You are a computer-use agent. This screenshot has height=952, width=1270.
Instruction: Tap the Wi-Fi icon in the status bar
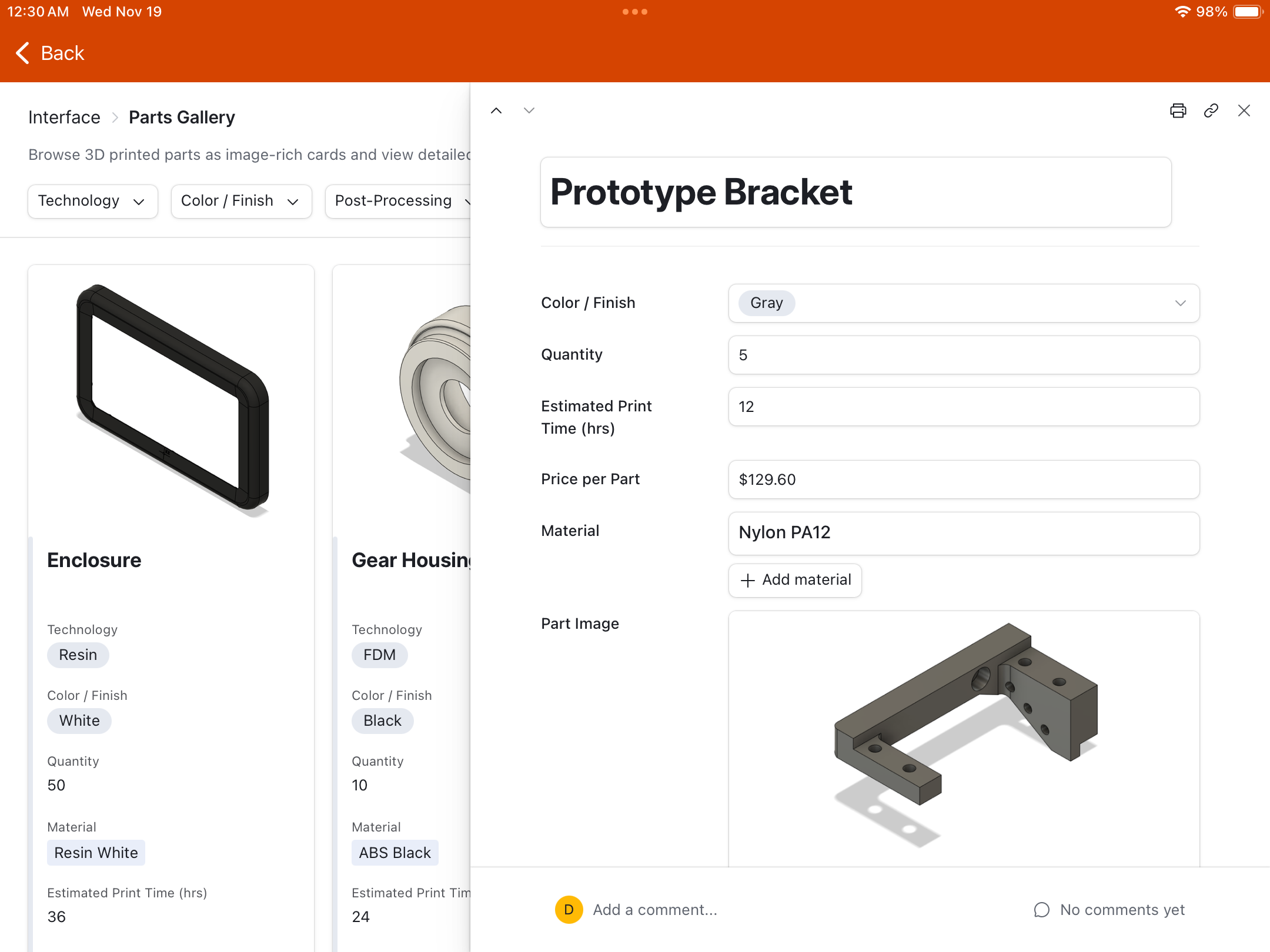pyautogui.click(x=1183, y=11)
